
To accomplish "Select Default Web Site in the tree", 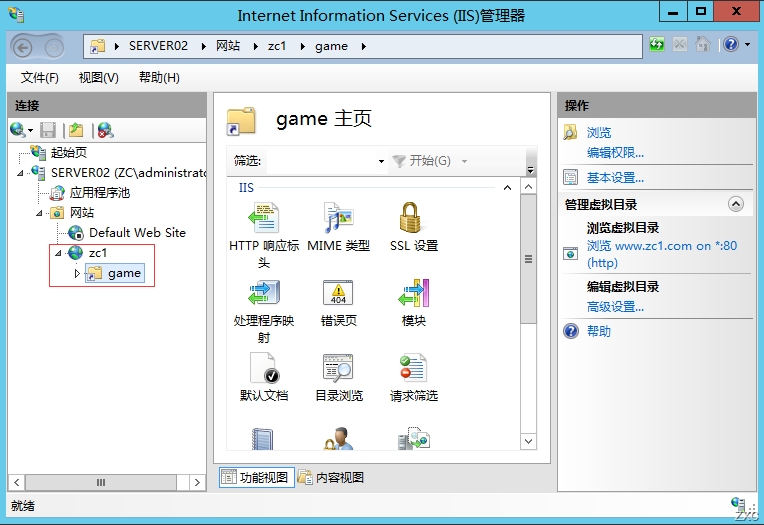I will point(137,233).
